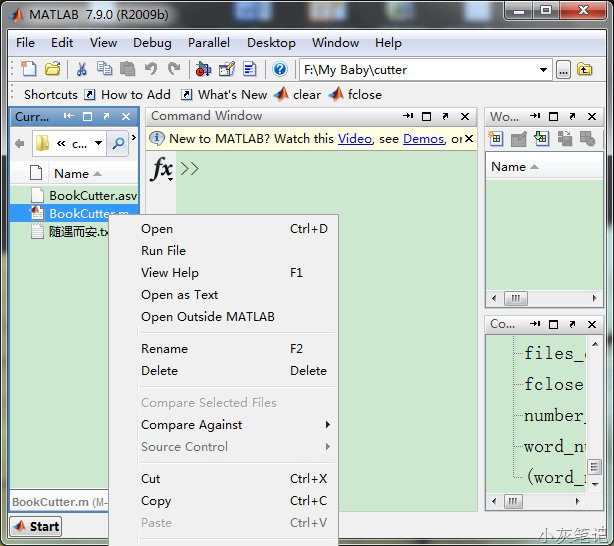Click the Video link in info bar

coord(354,139)
